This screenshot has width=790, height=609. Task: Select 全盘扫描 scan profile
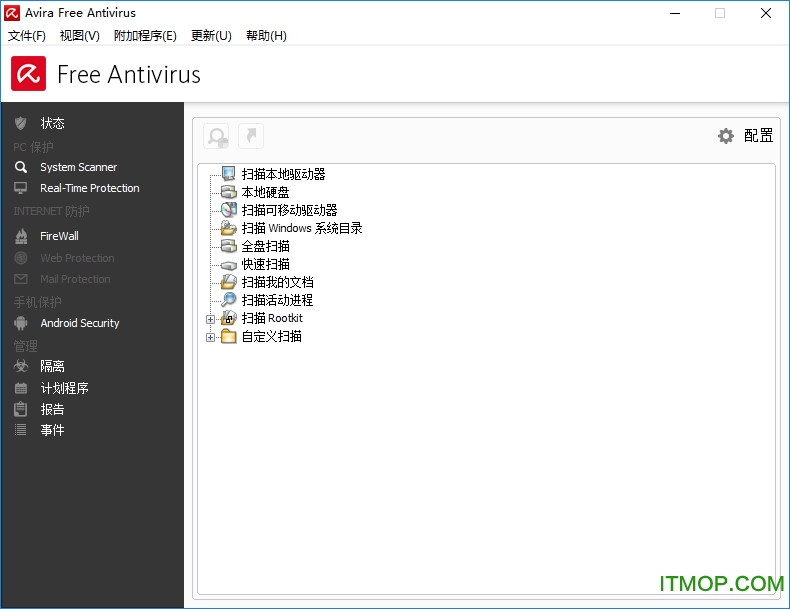point(265,246)
